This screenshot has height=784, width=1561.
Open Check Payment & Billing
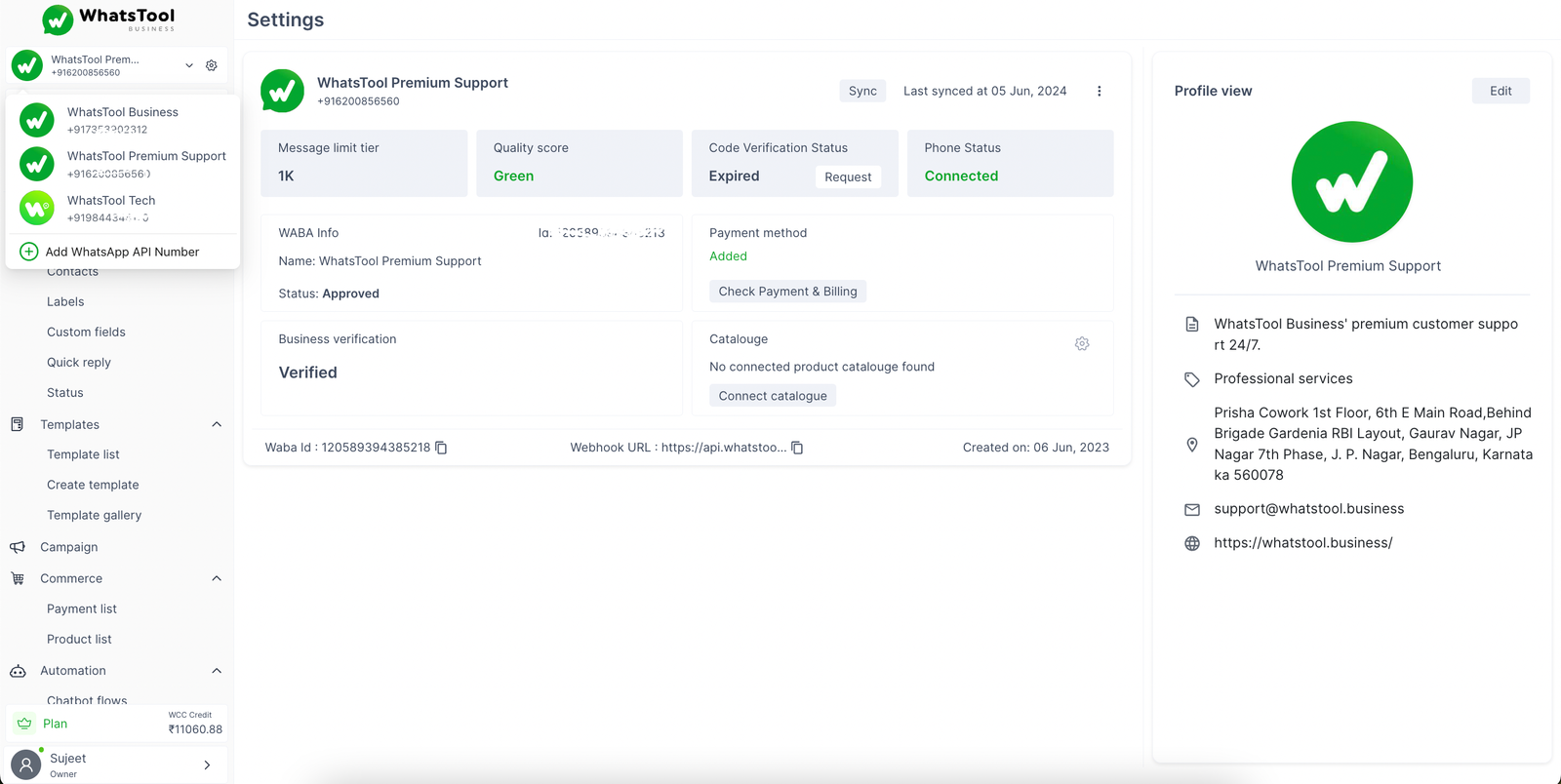pyautogui.click(x=787, y=292)
